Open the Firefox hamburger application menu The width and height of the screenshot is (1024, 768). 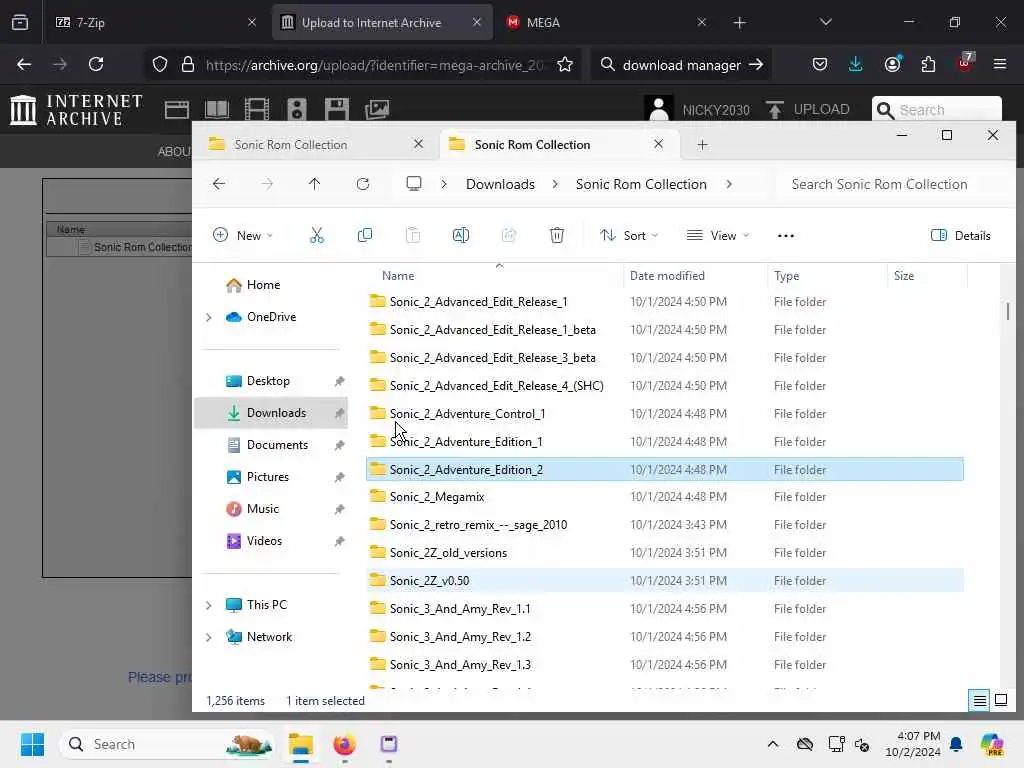click(x=1000, y=64)
